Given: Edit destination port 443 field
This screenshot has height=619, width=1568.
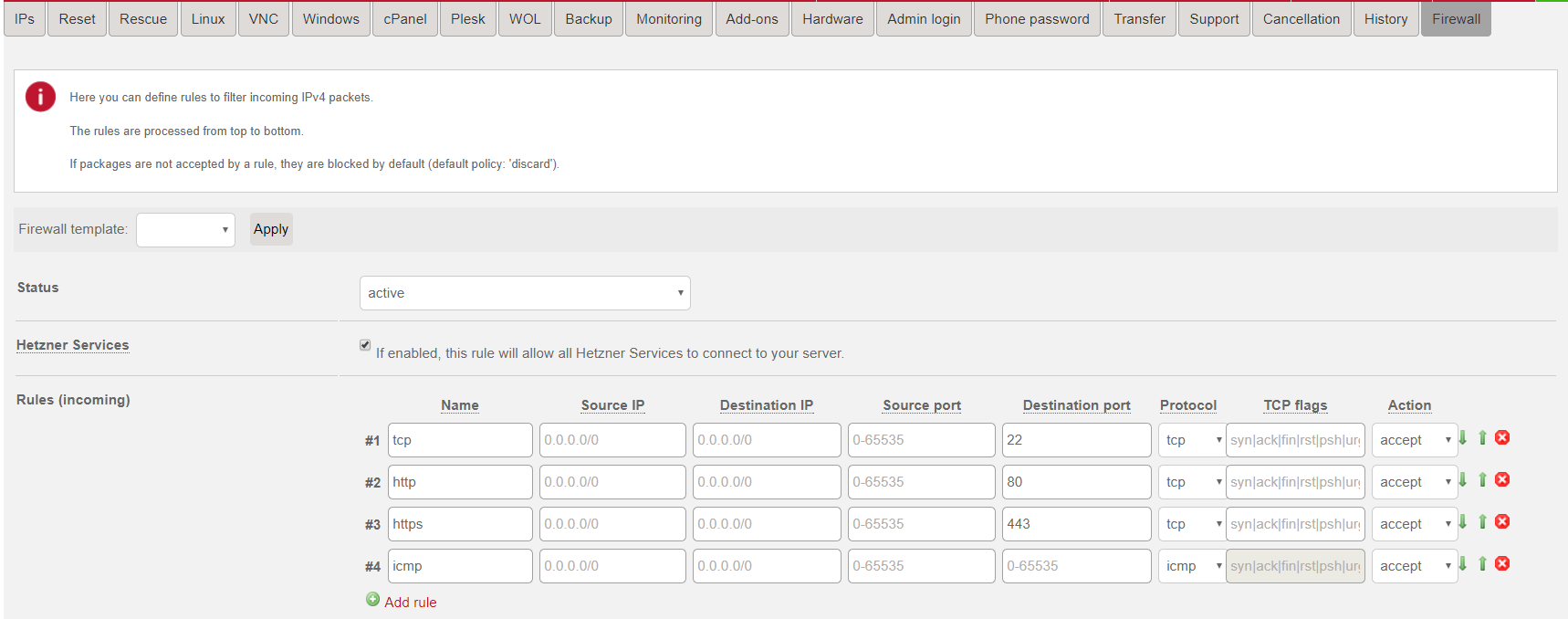Looking at the screenshot, I should pos(1077,524).
